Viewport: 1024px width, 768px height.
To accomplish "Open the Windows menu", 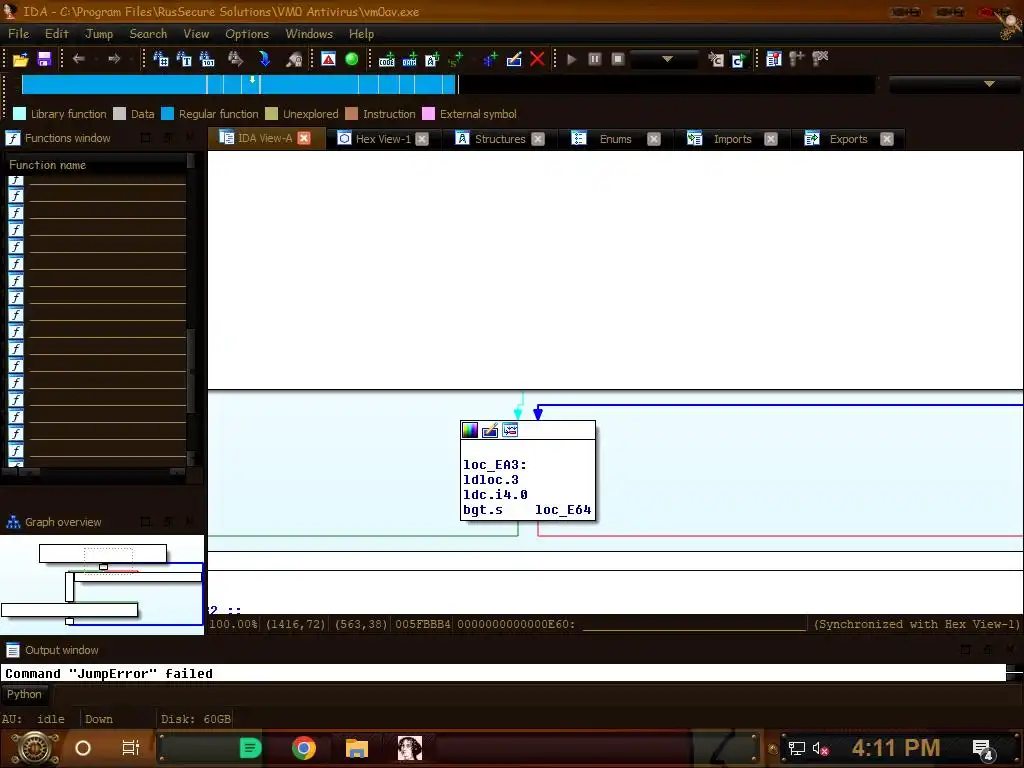I will pos(309,34).
